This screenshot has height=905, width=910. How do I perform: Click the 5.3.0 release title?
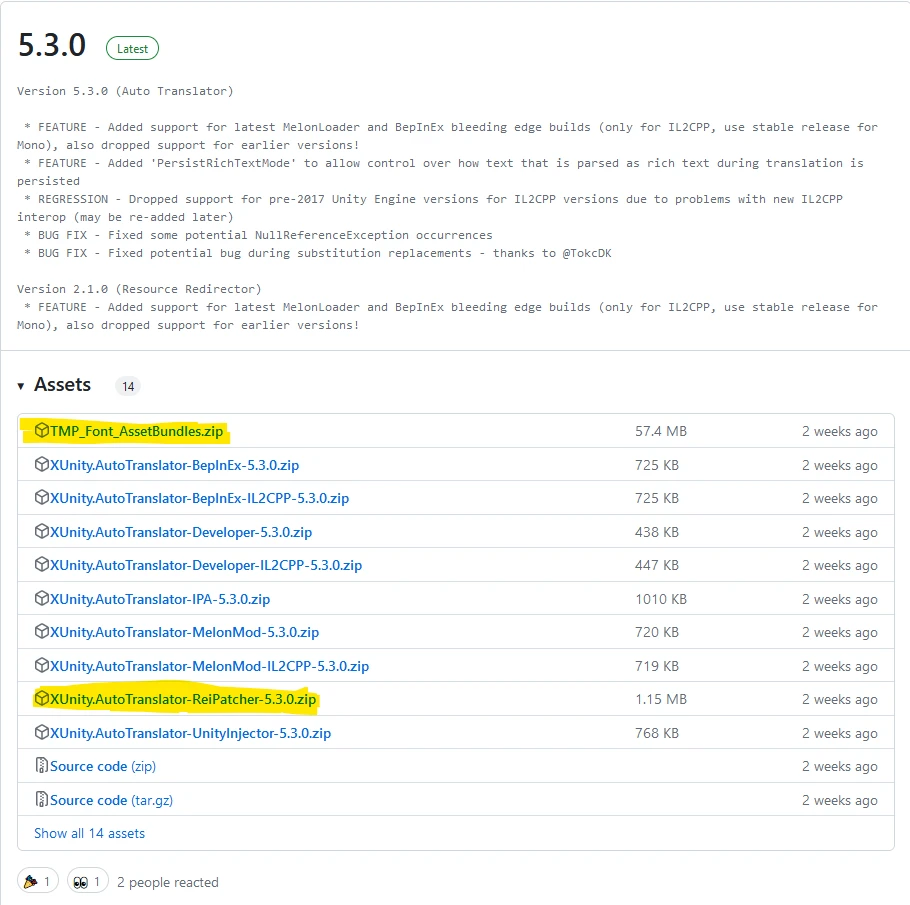(x=52, y=45)
